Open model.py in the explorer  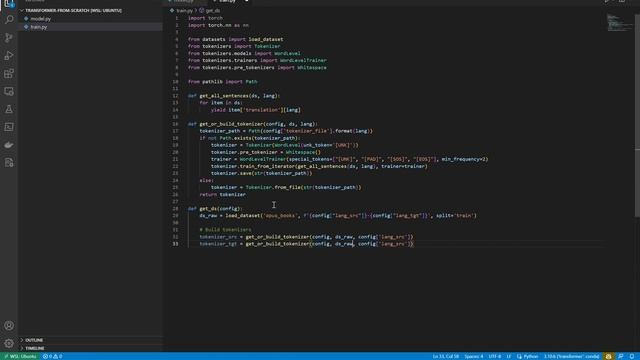point(40,19)
